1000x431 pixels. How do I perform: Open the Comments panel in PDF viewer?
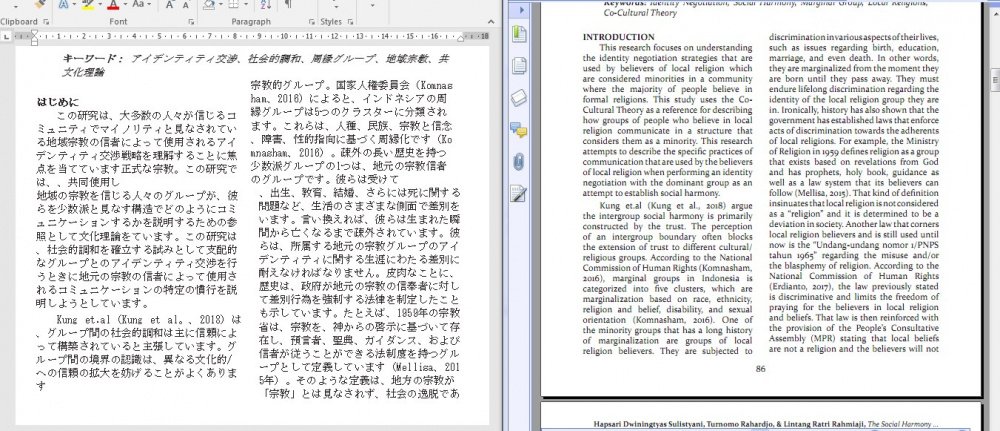point(520,129)
